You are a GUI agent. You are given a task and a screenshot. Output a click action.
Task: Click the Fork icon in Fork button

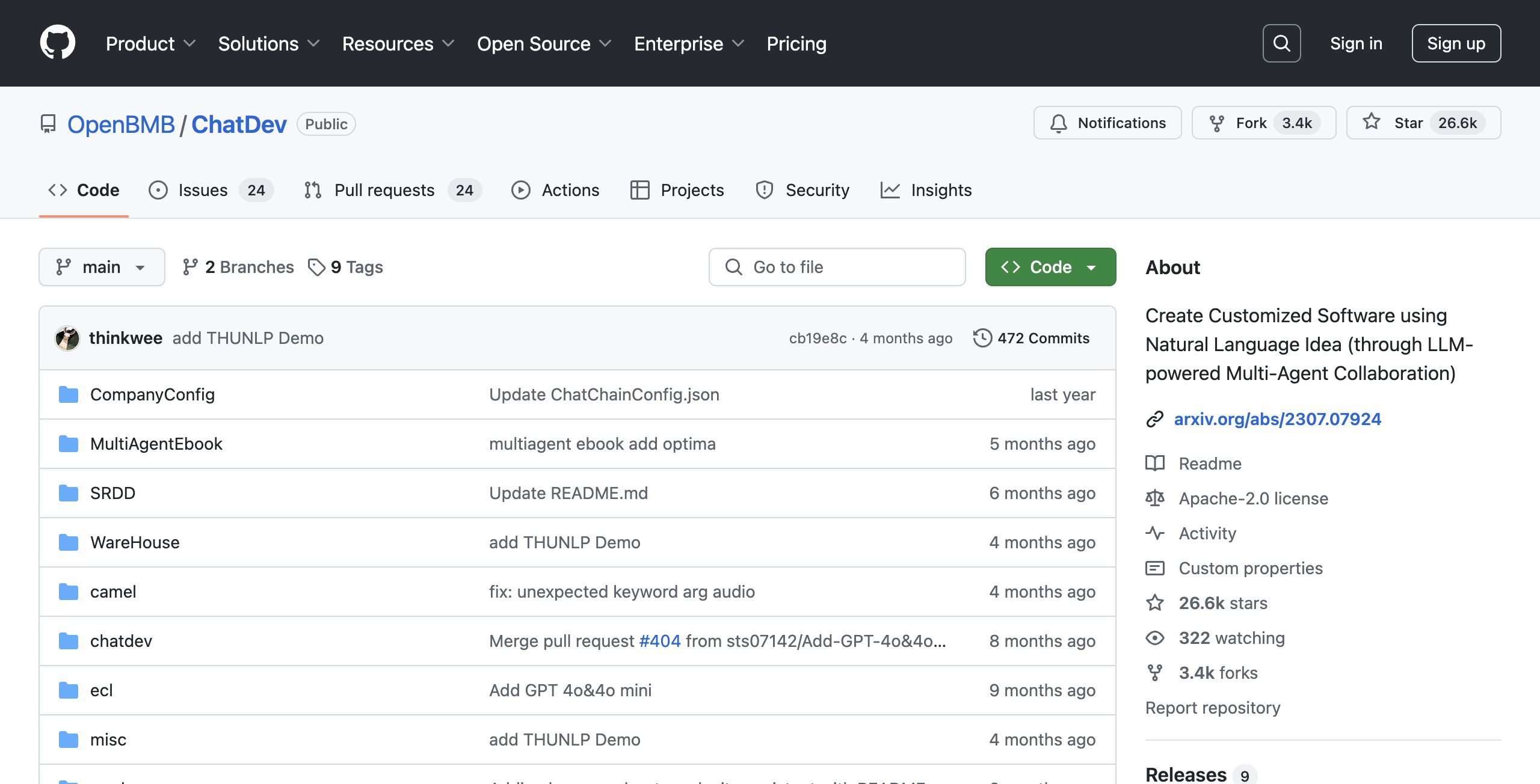1216,123
